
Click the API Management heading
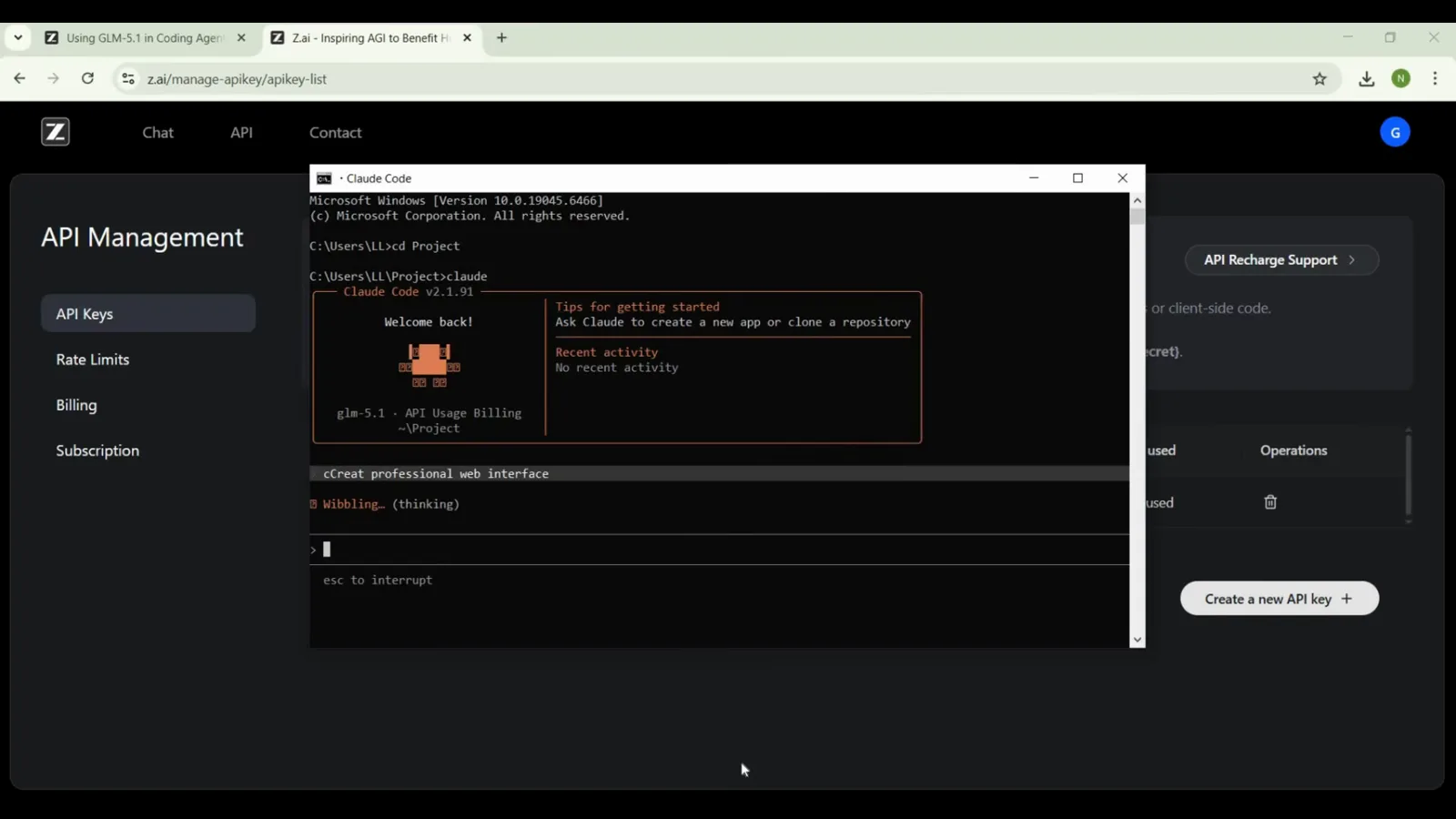pos(142,238)
